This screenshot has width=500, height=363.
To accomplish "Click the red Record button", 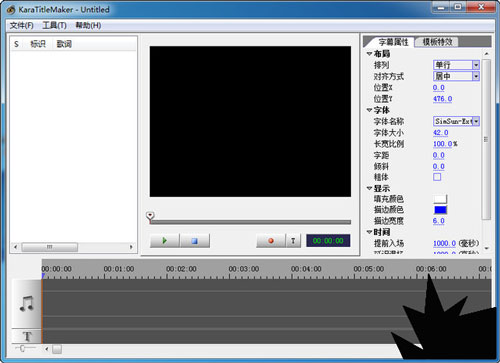I will (271, 241).
